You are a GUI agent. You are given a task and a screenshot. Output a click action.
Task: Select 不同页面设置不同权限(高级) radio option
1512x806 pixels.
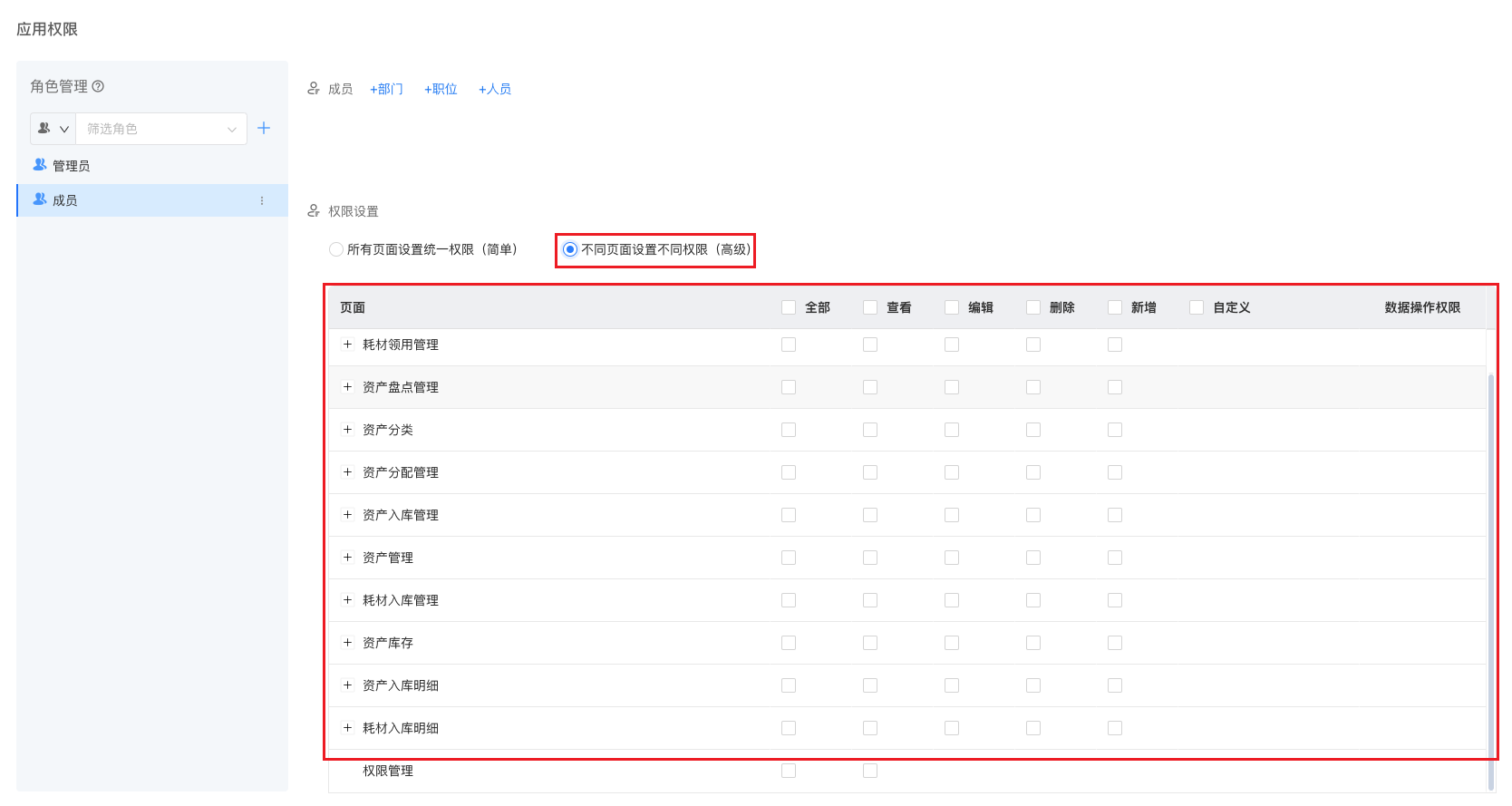pos(570,249)
